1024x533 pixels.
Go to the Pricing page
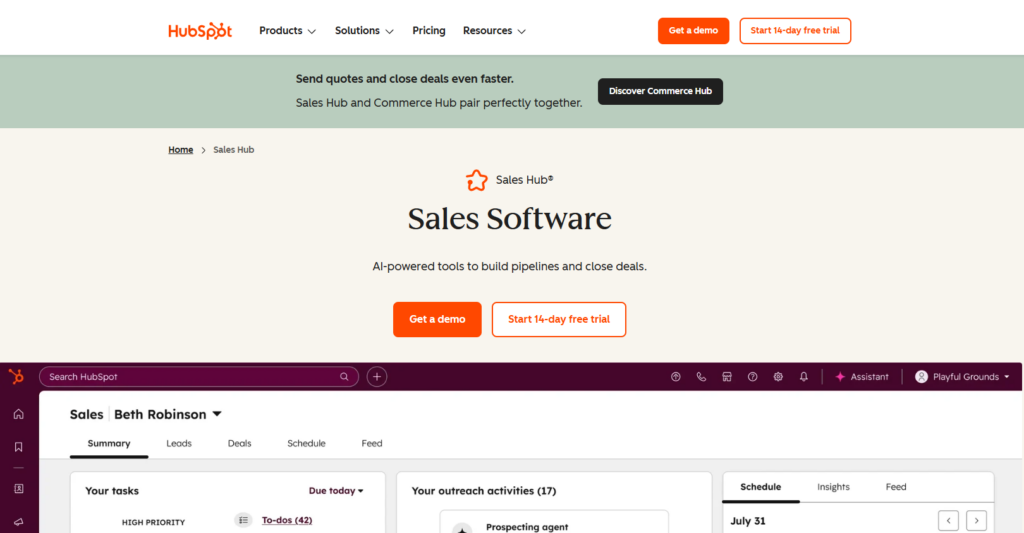tap(428, 31)
